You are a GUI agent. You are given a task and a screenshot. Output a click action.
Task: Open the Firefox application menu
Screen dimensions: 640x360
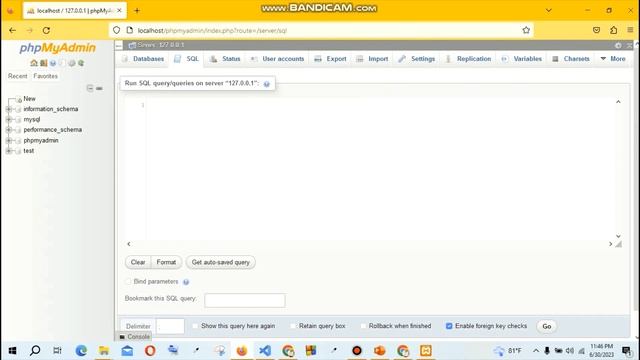click(631, 30)
